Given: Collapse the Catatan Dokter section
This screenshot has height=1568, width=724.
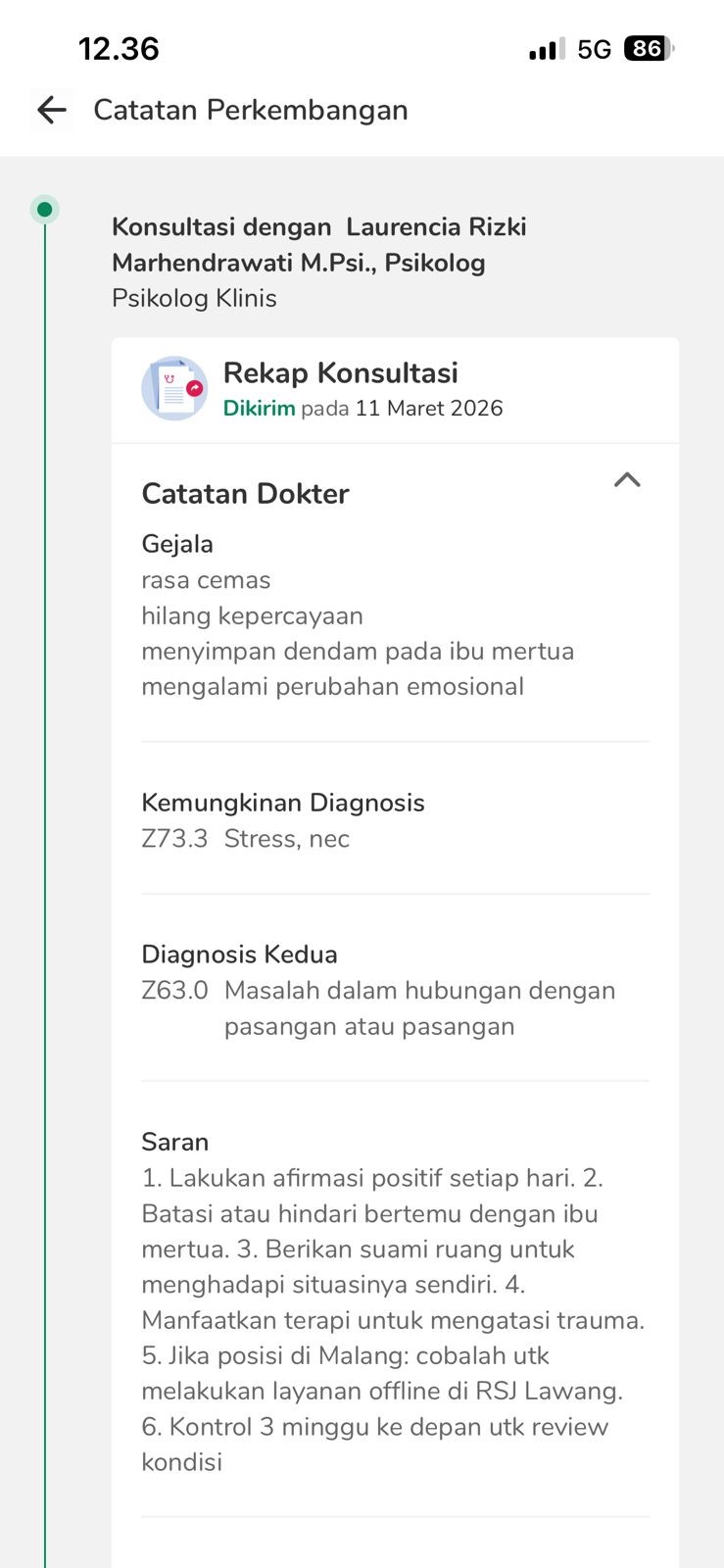Looking at the screenshot, I should click(x=627, y=480).
